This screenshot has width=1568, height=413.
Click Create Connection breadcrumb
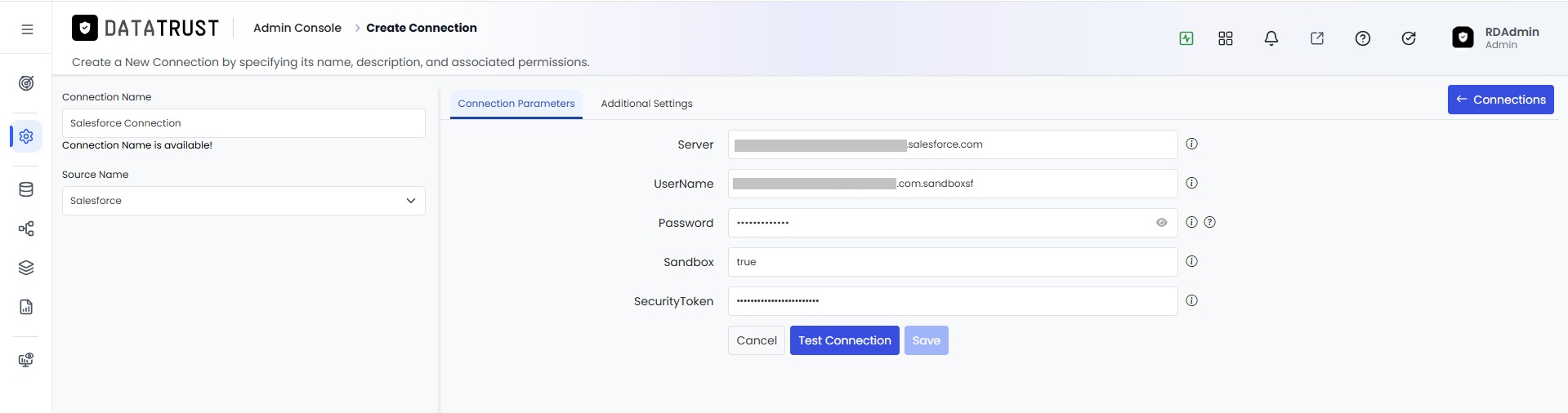pos(422,28)
